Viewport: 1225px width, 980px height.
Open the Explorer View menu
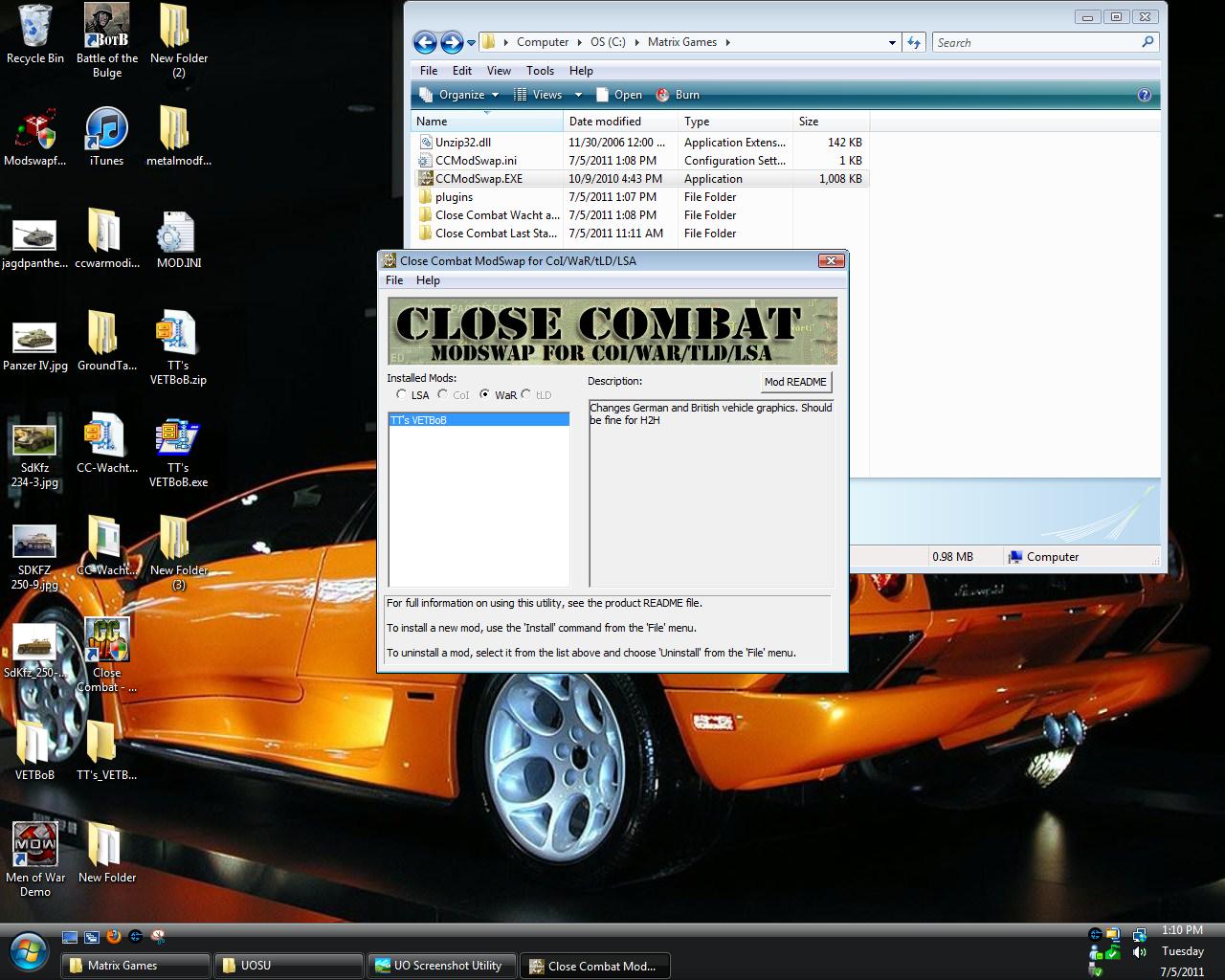point(499,71)
